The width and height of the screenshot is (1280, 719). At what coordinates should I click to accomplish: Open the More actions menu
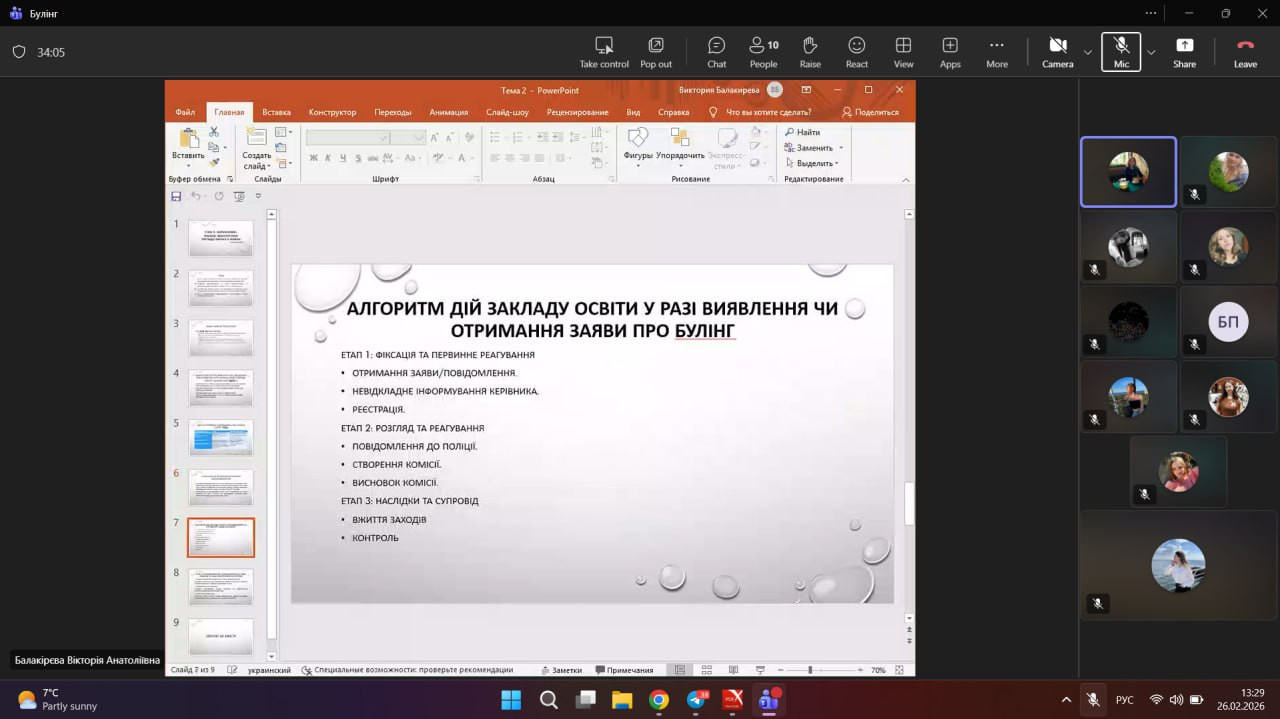[996, 52]
